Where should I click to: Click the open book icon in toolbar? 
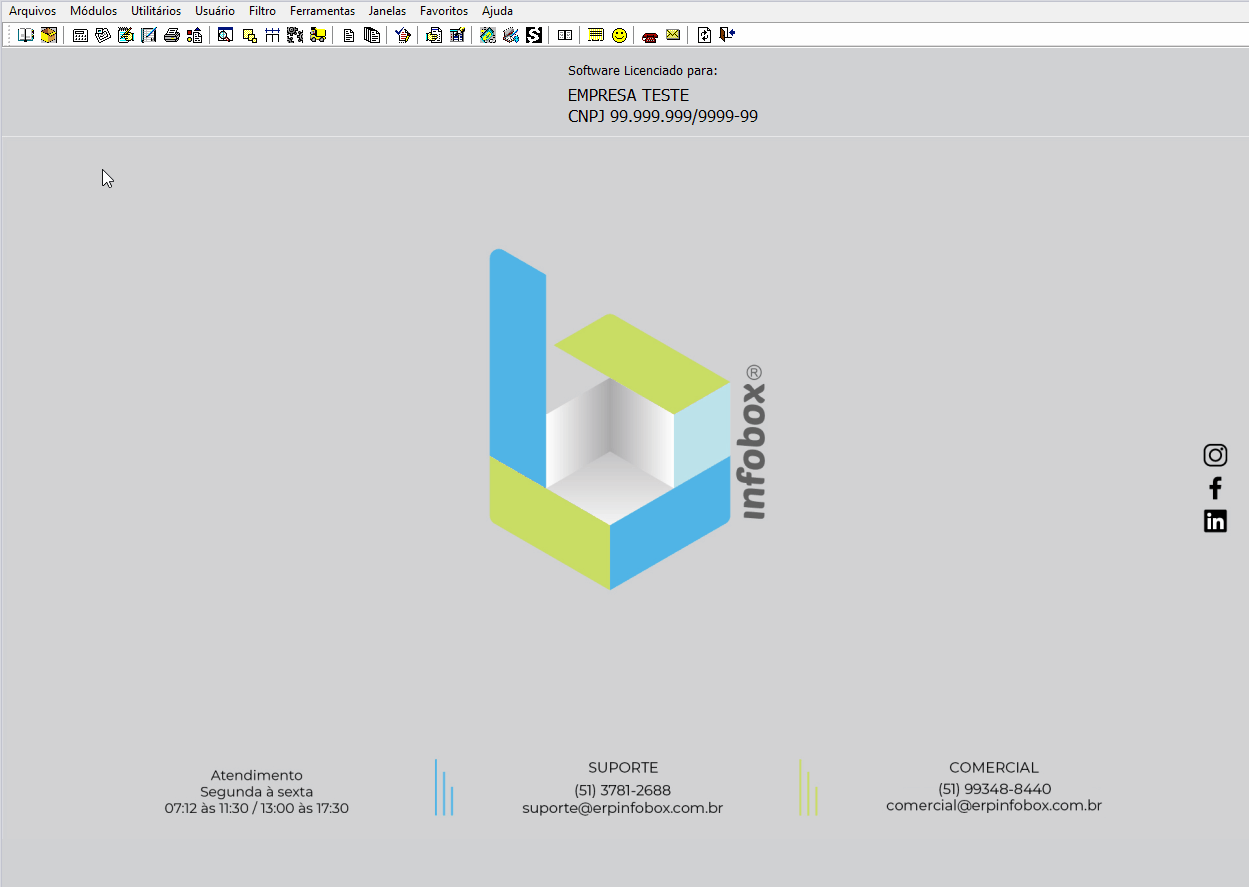click(26, 35)
